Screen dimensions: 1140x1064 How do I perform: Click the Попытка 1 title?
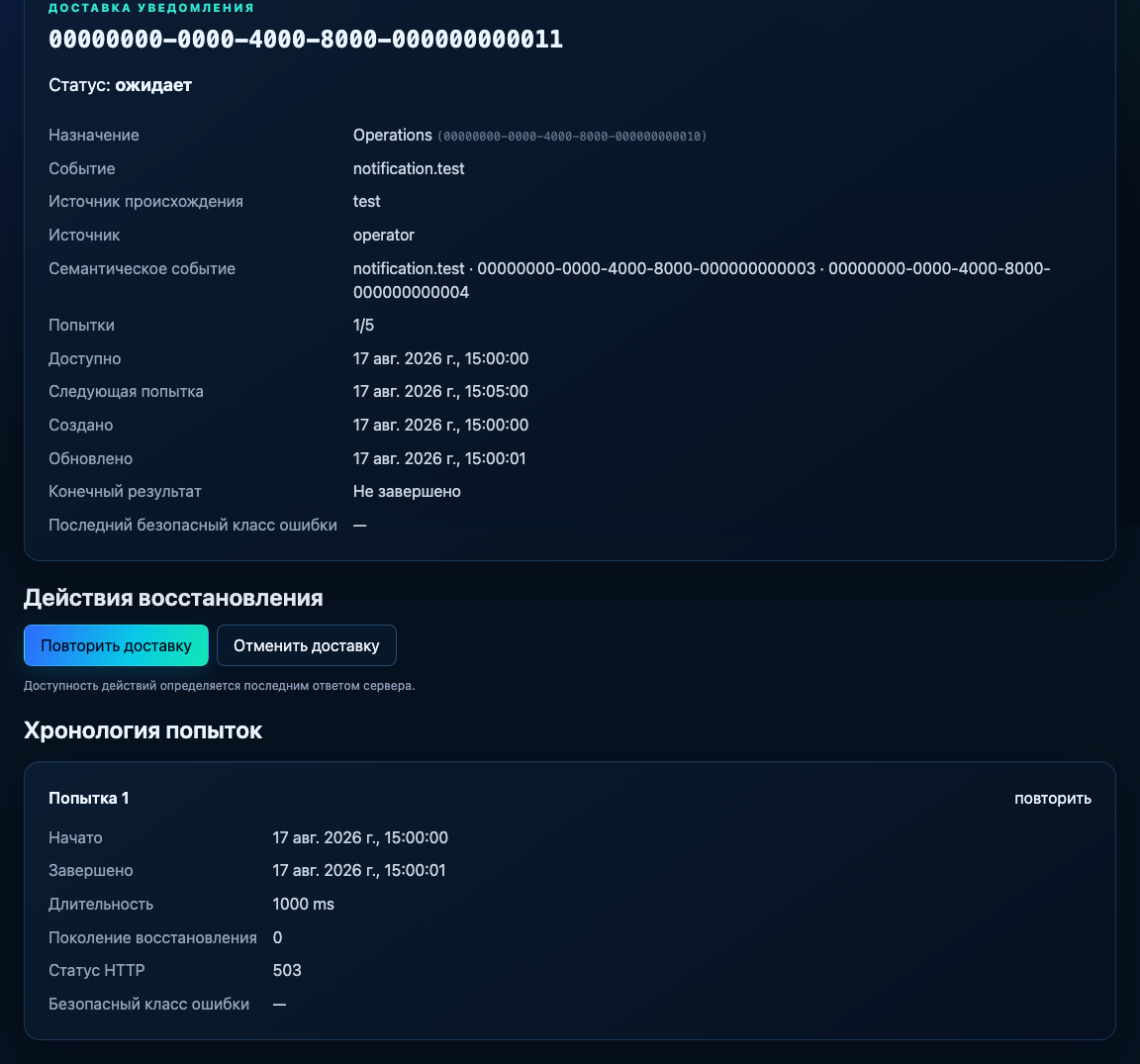point(89,798)
